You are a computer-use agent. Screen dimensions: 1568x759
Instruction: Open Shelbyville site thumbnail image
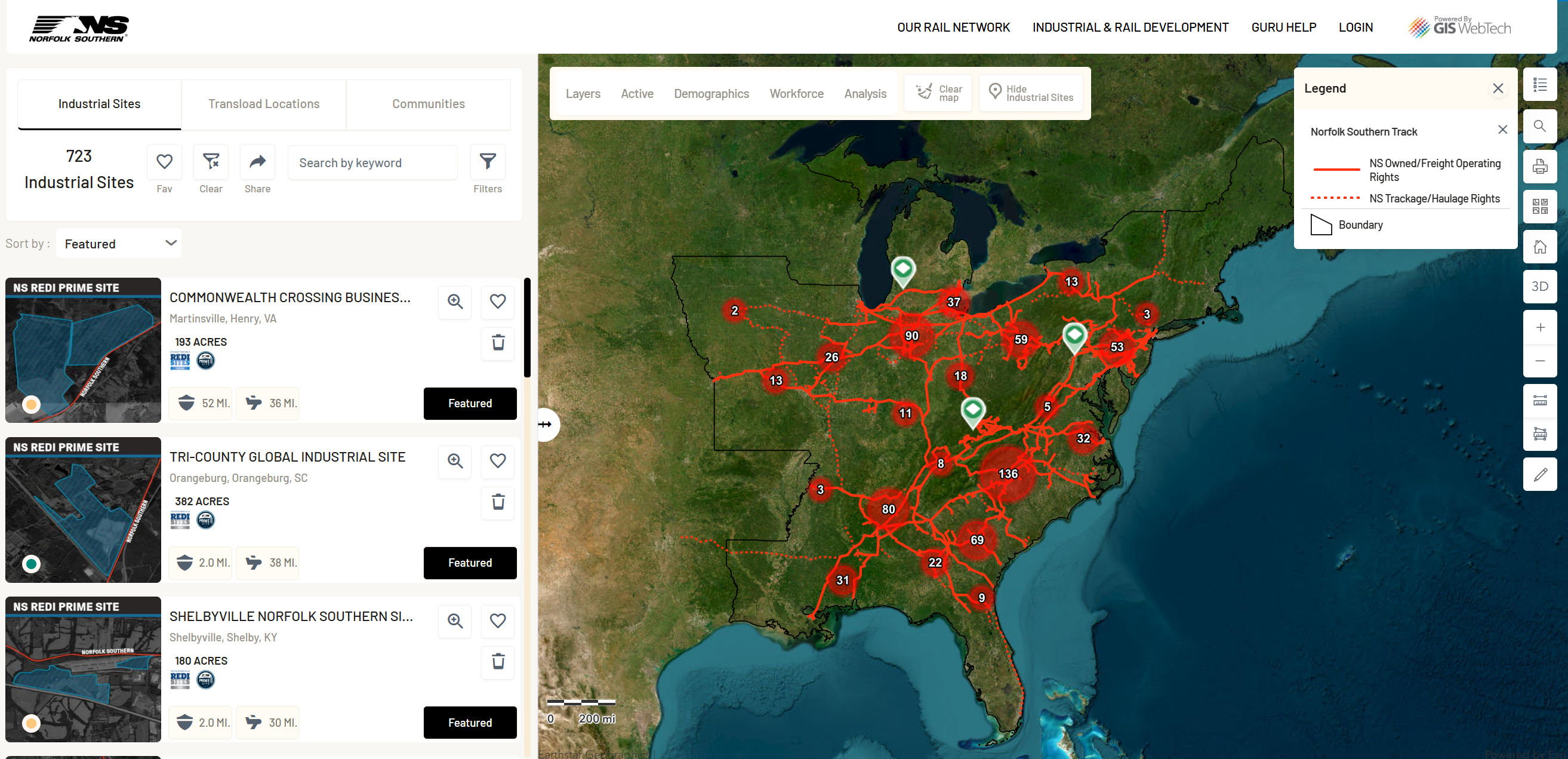pyautogui.click(x=84, y=669)
